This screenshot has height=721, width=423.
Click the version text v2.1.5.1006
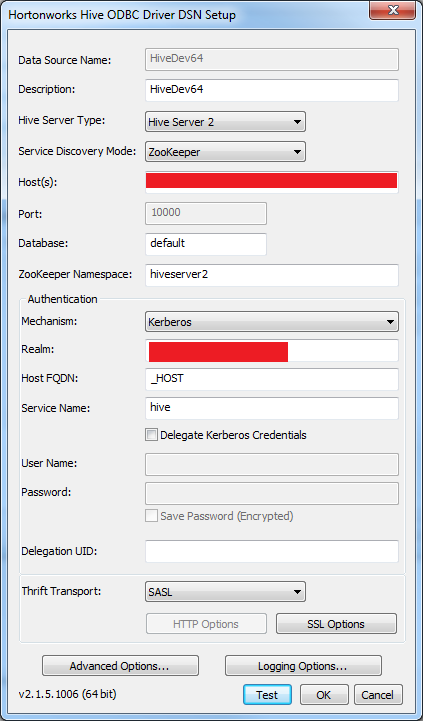coord(67,693)
